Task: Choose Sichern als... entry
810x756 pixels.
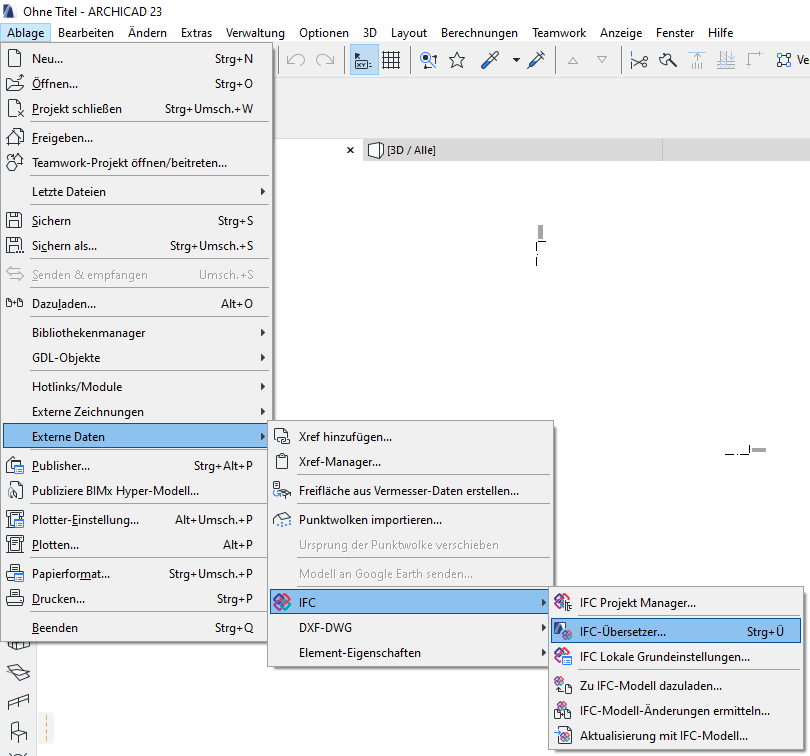Action: (x=136, y=246)
